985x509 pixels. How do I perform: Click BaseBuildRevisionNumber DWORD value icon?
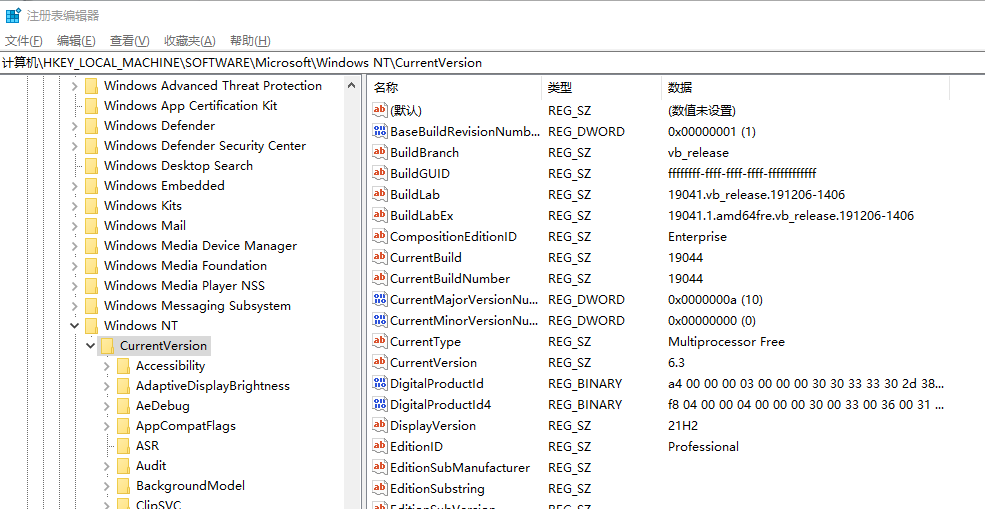coord(380,131)
